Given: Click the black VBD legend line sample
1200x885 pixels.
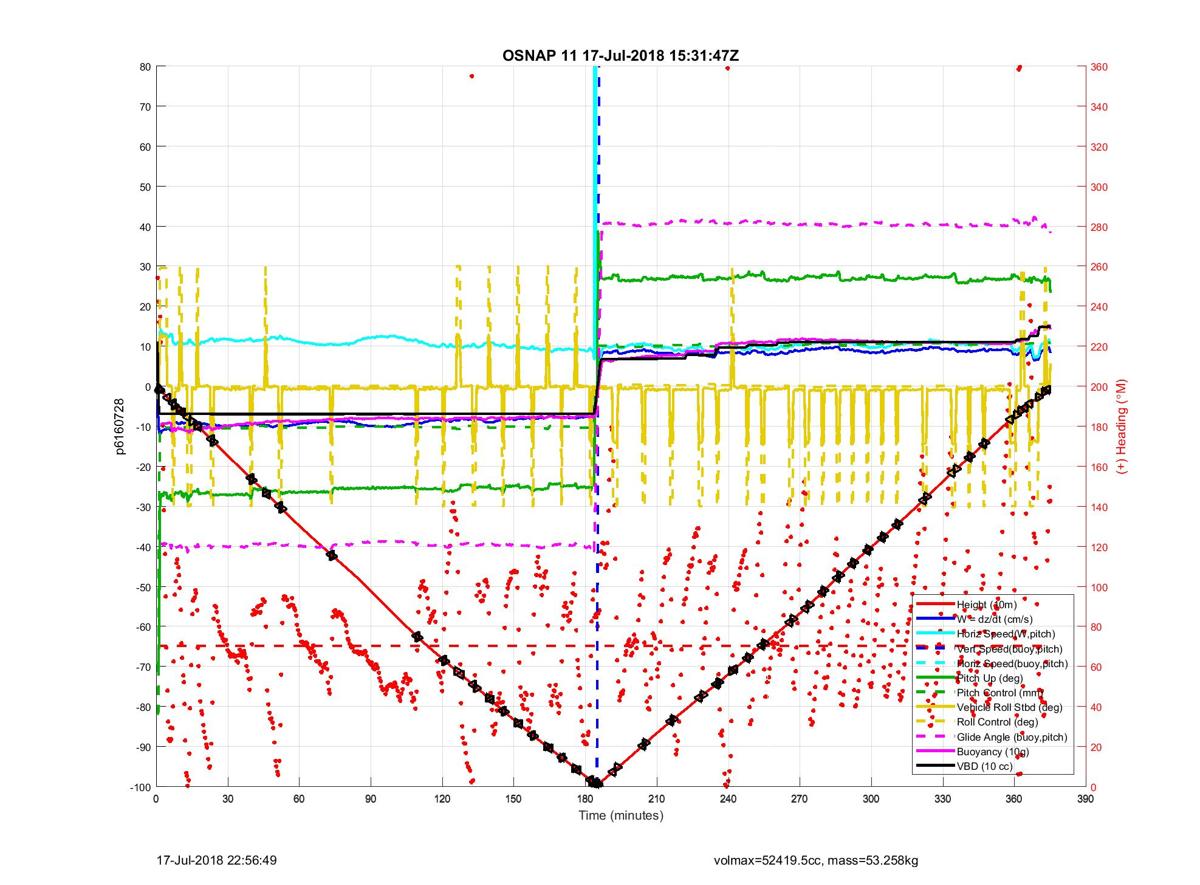Looking at the screenshot, I should coord(936,765).
